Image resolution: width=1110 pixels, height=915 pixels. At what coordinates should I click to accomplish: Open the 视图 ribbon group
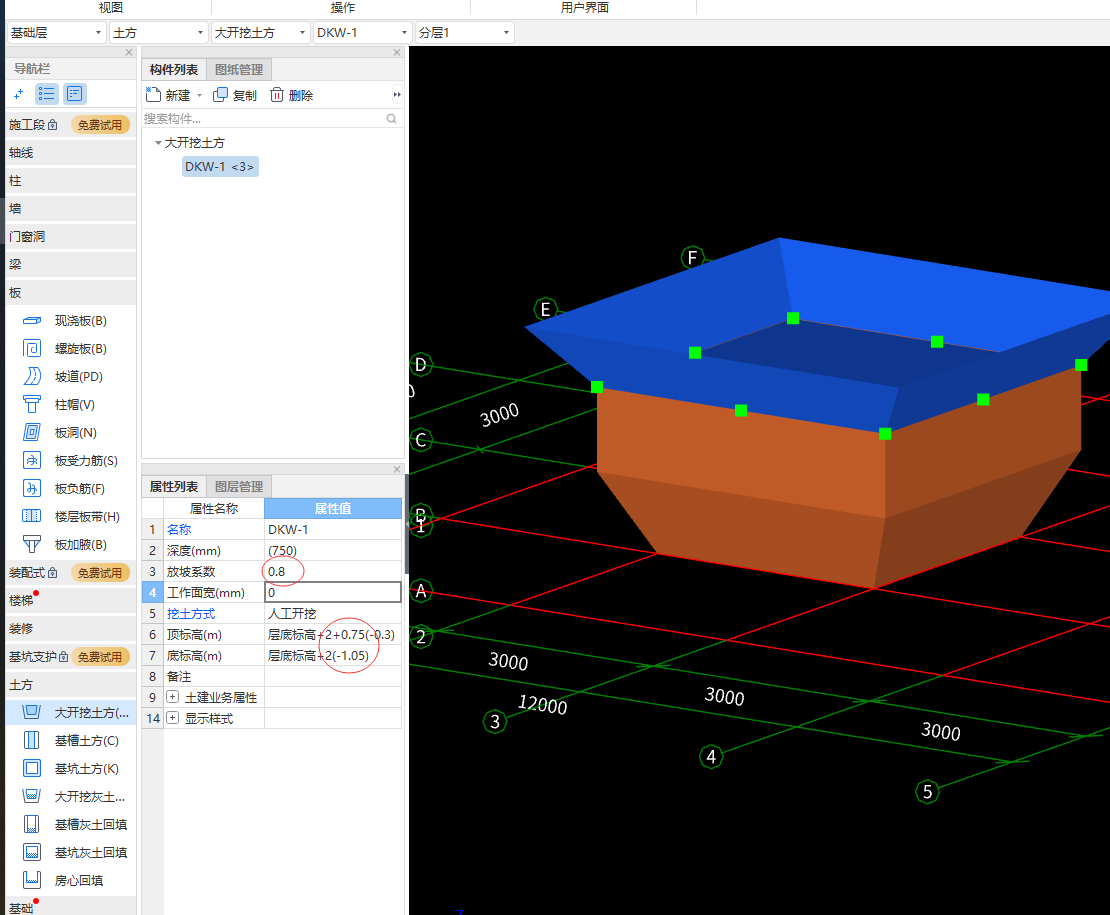coord(110,8)
